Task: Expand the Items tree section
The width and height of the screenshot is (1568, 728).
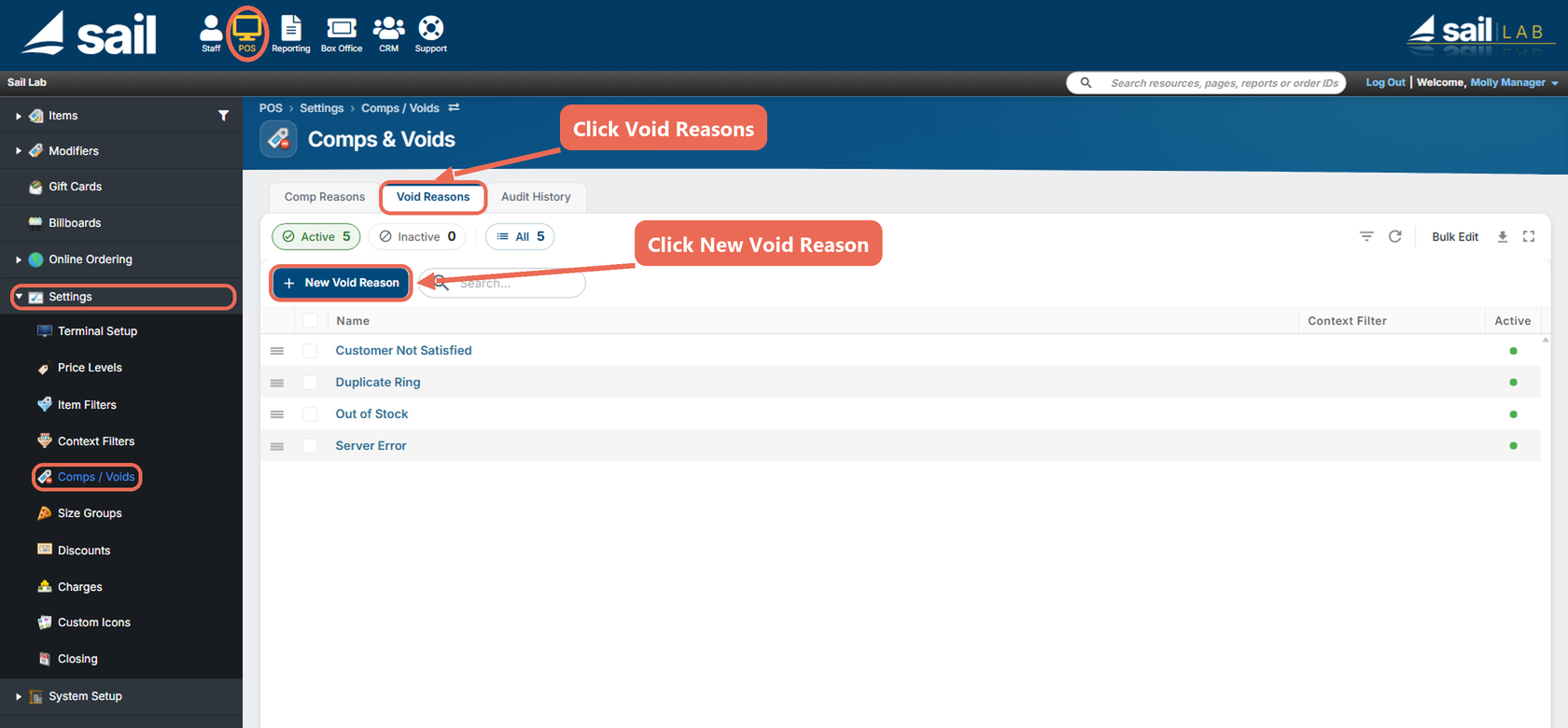Action: pos(18,116)
